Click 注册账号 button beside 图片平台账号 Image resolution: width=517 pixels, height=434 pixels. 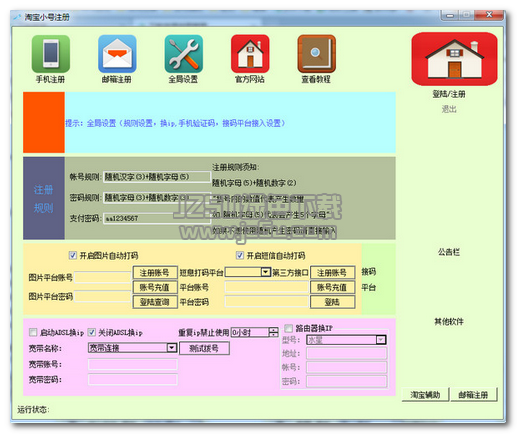(155, 273)
